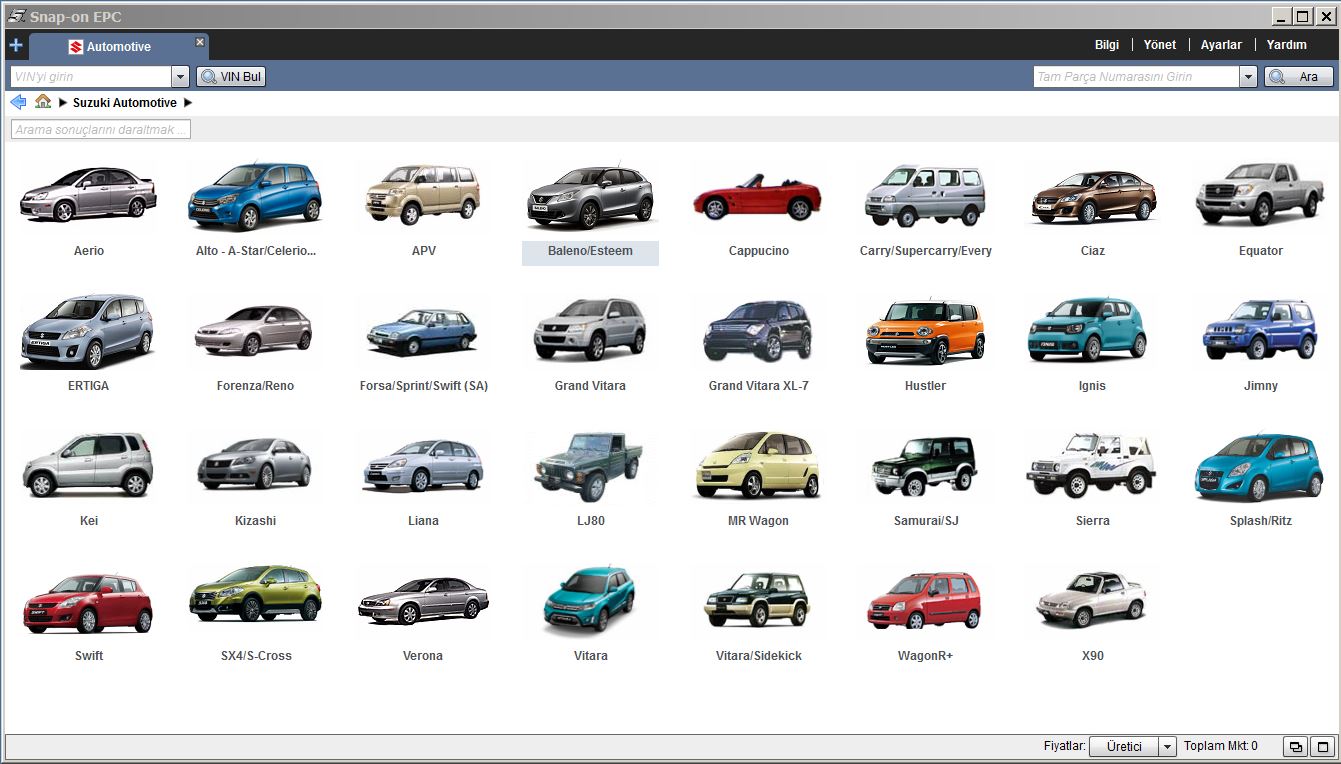
Task: Select the Samurai/SJ image
Action: (x=925, y=465)
